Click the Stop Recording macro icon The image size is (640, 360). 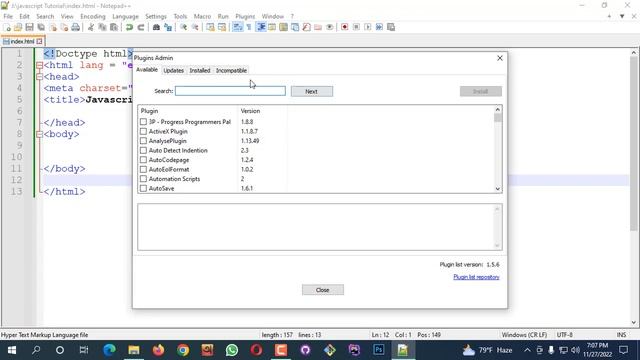356,27
